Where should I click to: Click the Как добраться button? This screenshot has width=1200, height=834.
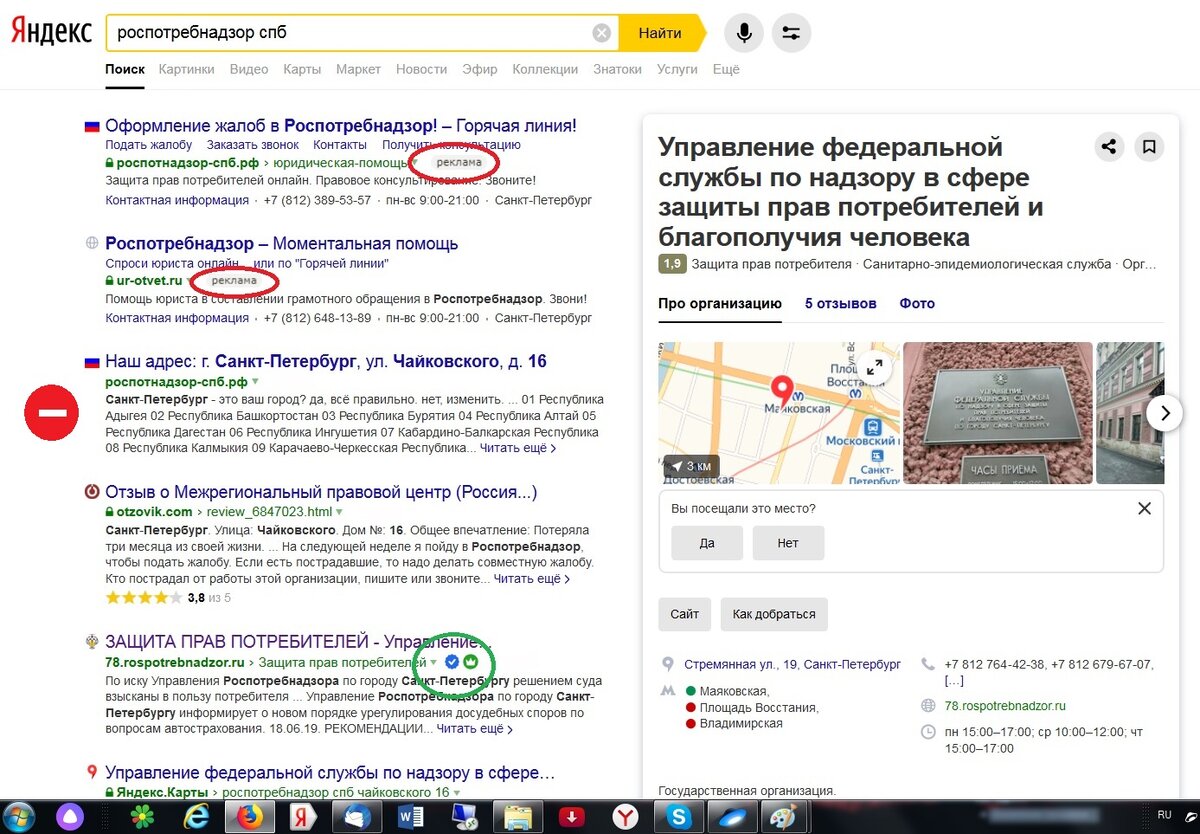(774, 615)
